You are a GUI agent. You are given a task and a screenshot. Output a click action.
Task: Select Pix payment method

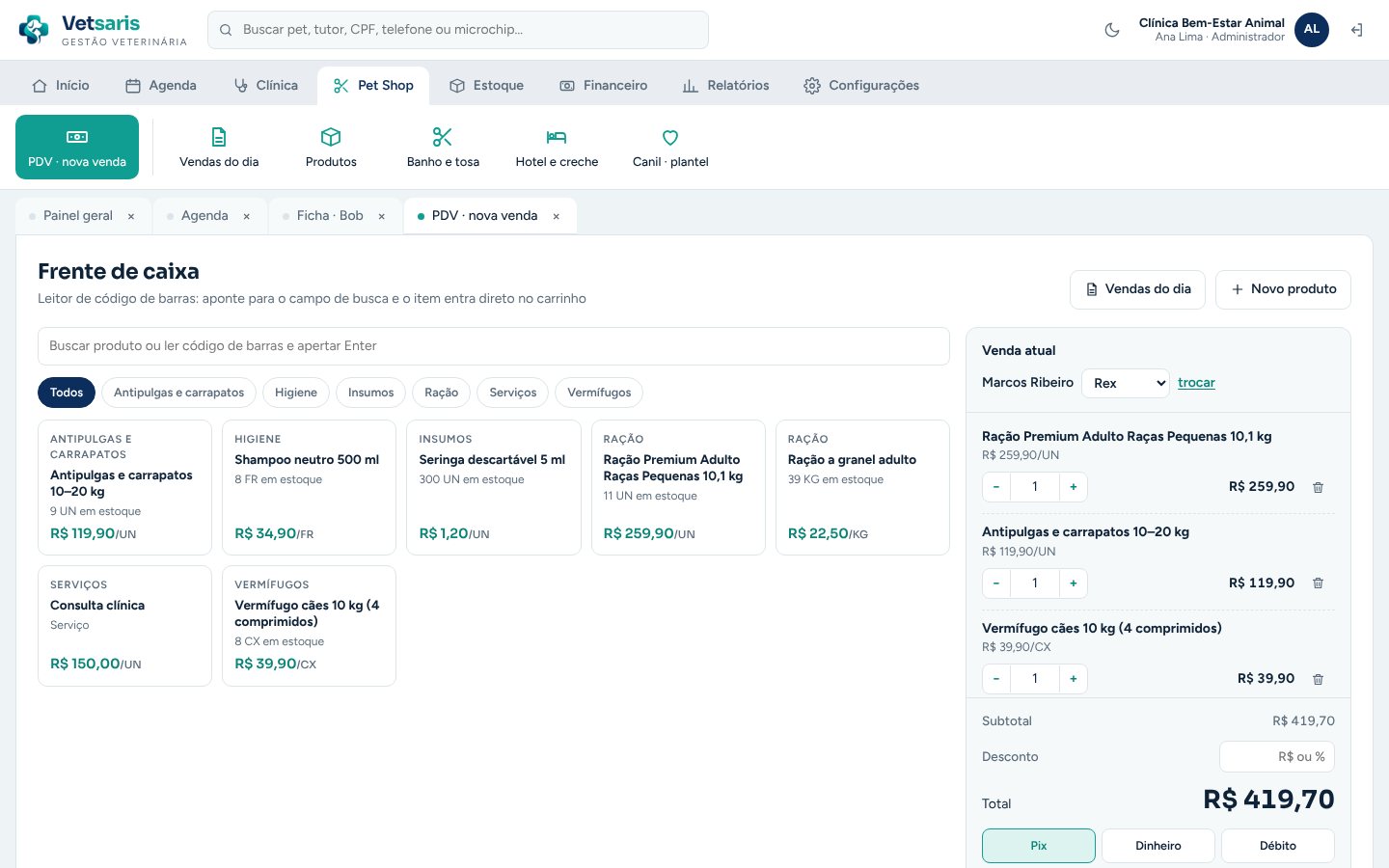click(1039, 846)
